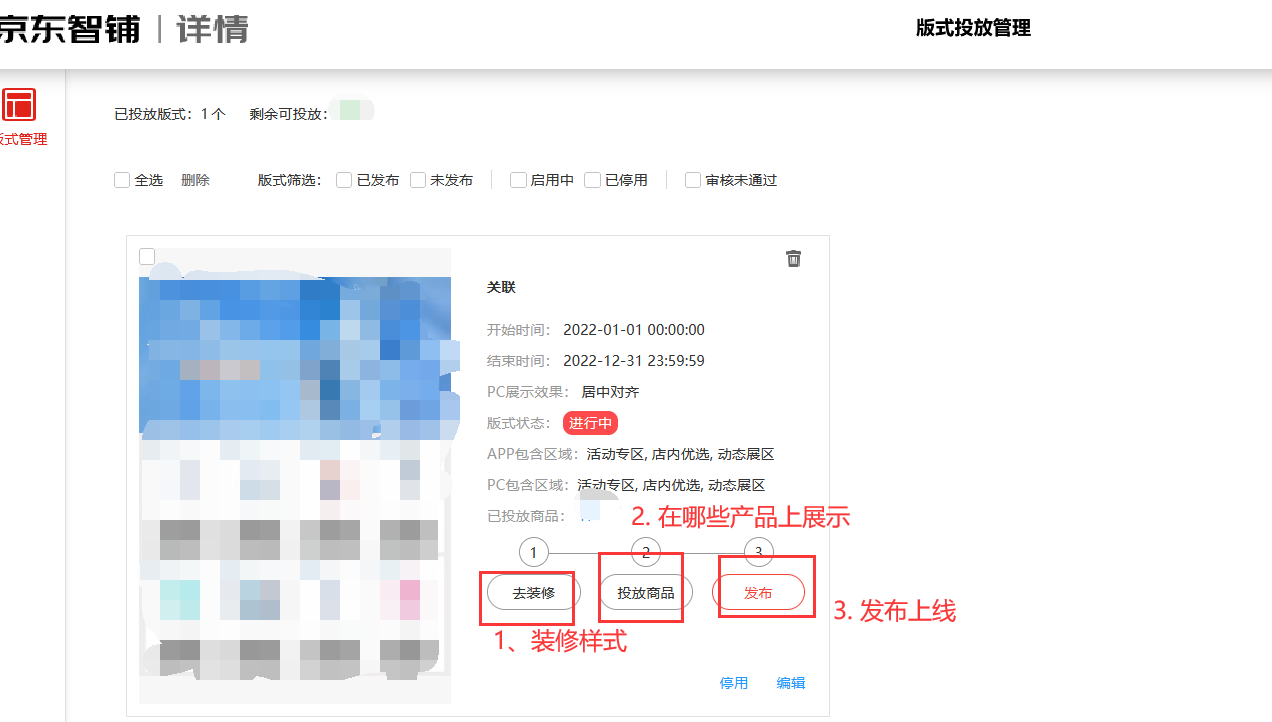Tick the 全选 checkbox
The height and width of the screenshot is (722, 1272).
[122, 180]
